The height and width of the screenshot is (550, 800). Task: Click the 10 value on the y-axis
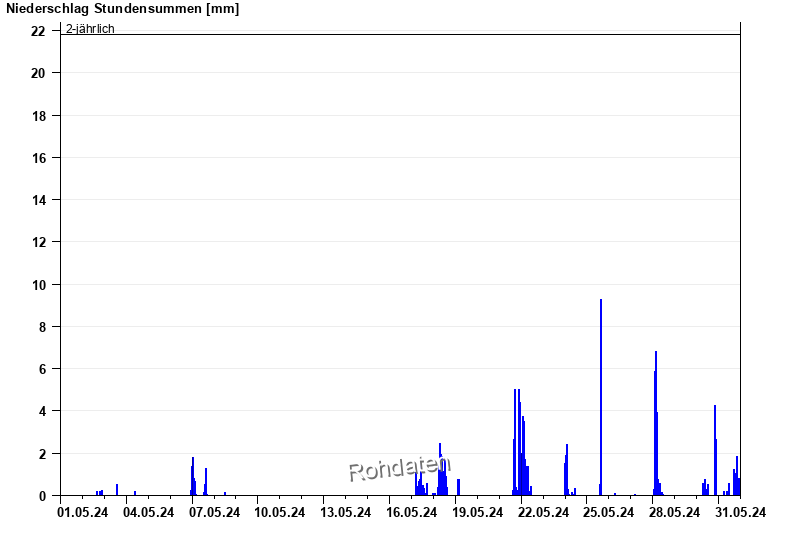point(38,284)
